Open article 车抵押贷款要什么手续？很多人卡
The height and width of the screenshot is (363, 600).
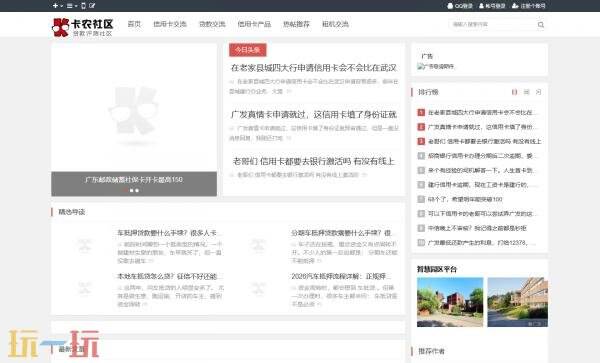pos(169,233)
